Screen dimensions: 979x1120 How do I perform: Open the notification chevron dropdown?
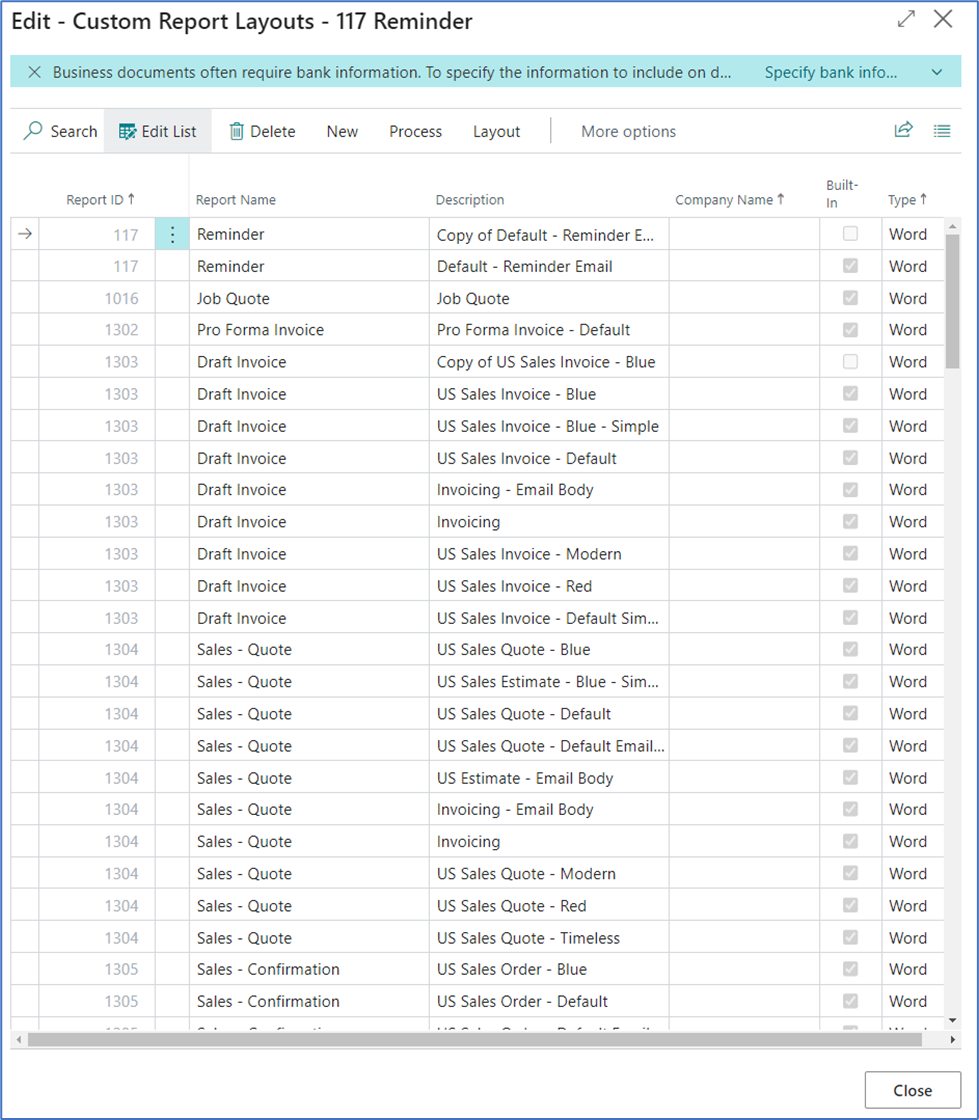[938, 72]
